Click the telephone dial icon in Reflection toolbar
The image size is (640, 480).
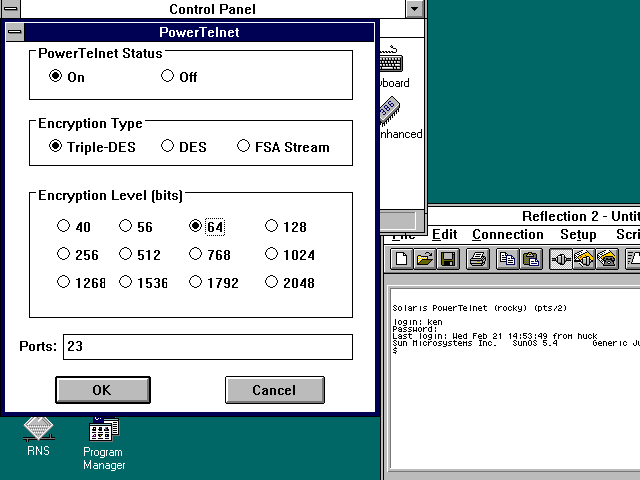[x=607, y=260]
